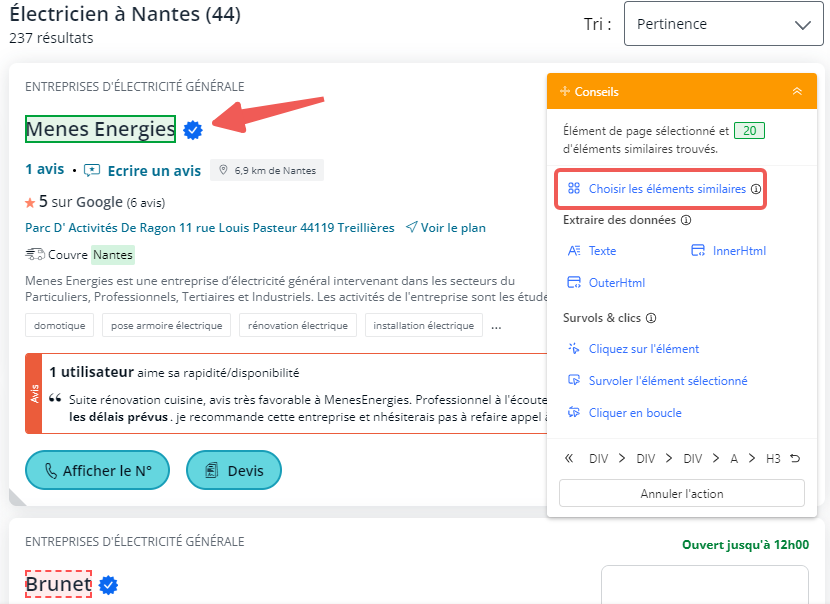Screen dimensions: 830x604
Task: Click the info icon beside Survols & clics
Action: coord(651,318)
